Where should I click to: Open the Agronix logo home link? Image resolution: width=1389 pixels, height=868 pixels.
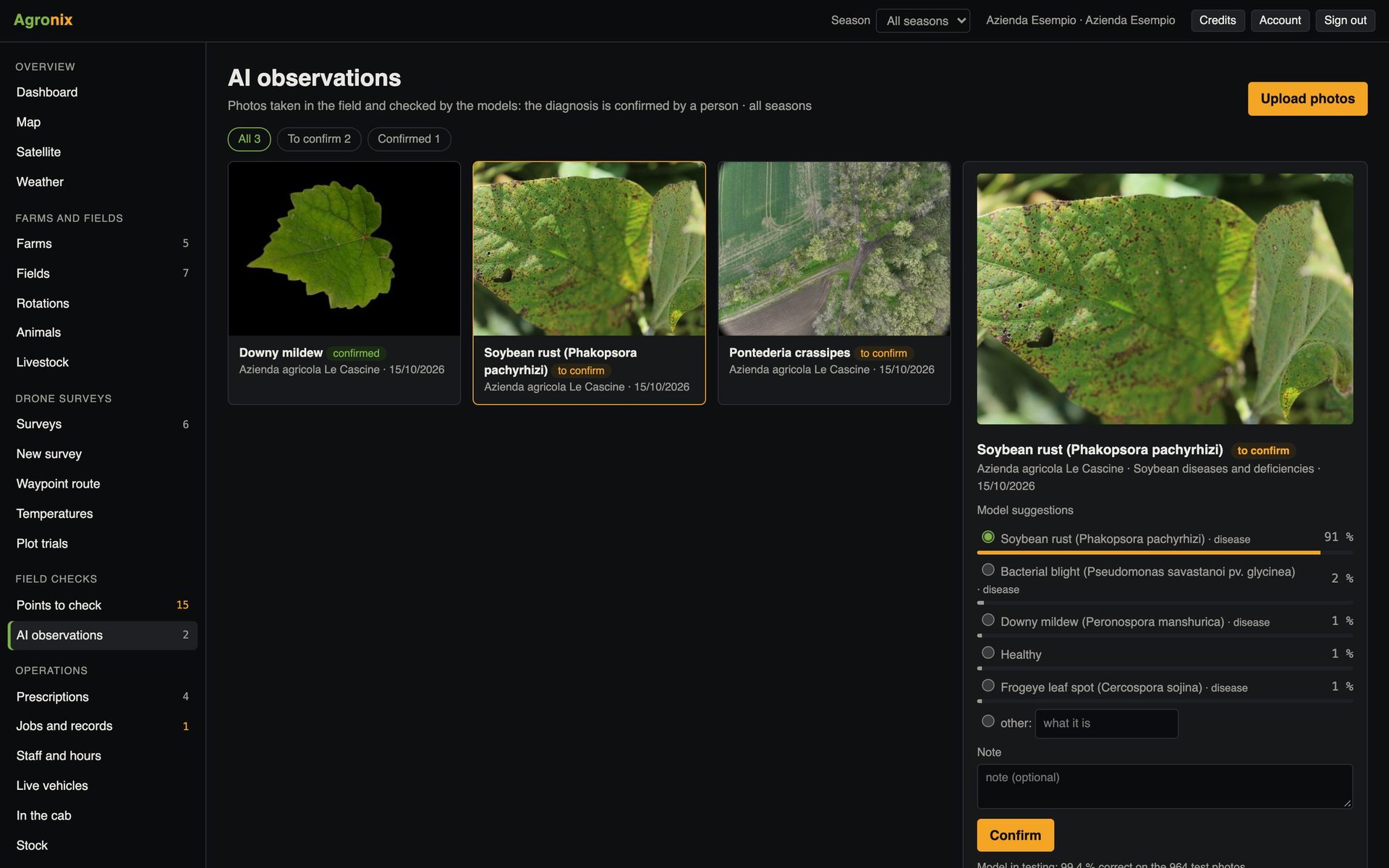pyautogui.click(x=43, y=20)
